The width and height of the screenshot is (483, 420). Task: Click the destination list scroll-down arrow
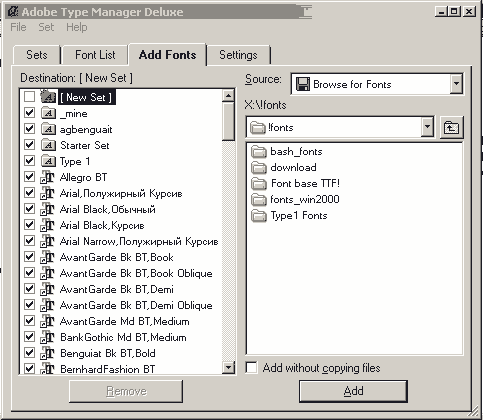pos(228,368)
